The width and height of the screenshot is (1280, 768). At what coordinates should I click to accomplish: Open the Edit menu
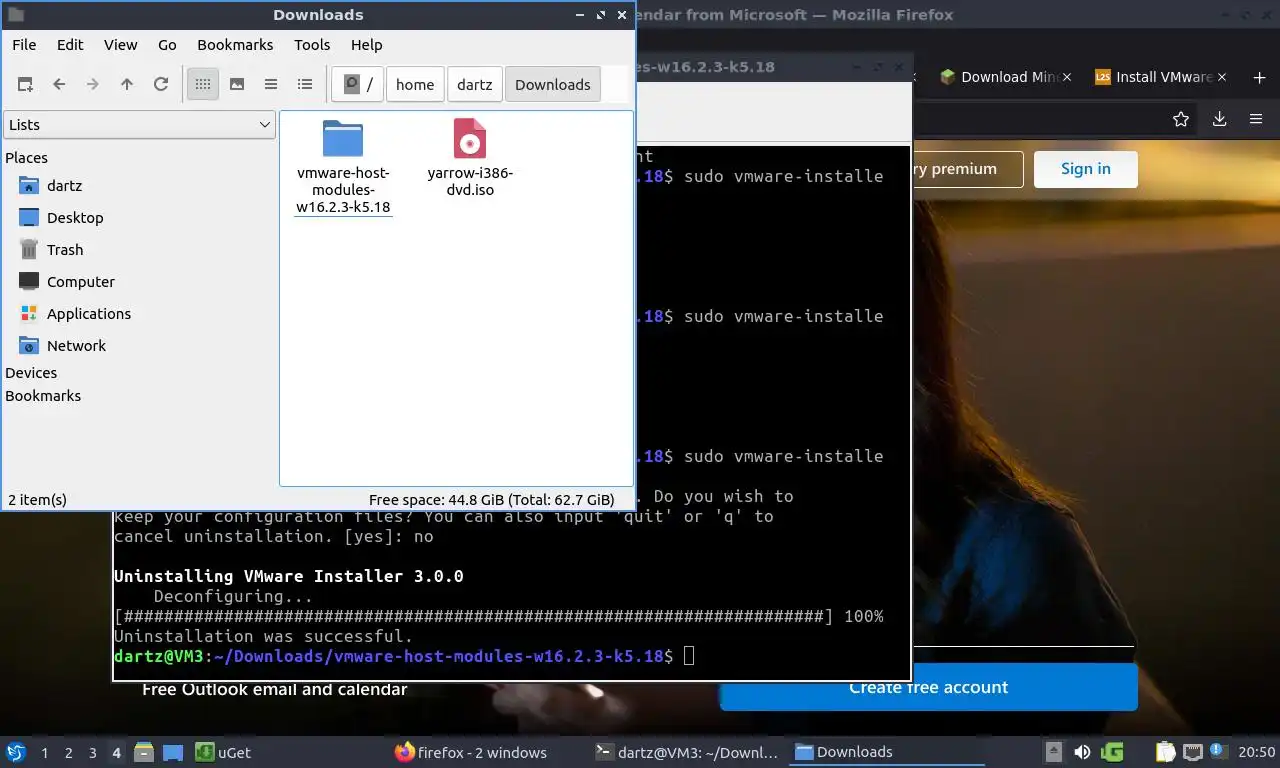(x=70, y=45)
